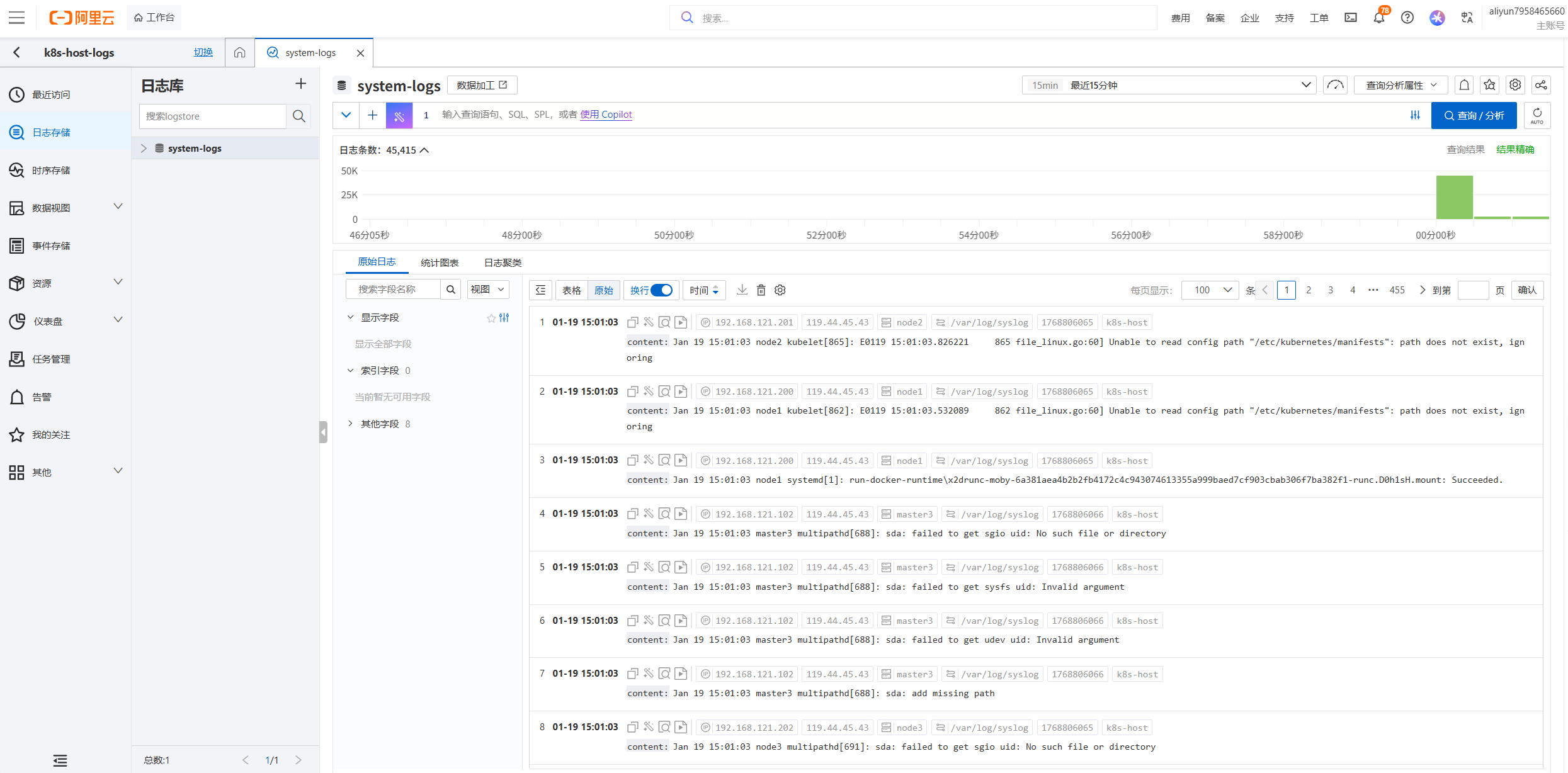Click the star favorite icon in top toolbar
Screen dimensions: 1568x773
click(1489, 85)
